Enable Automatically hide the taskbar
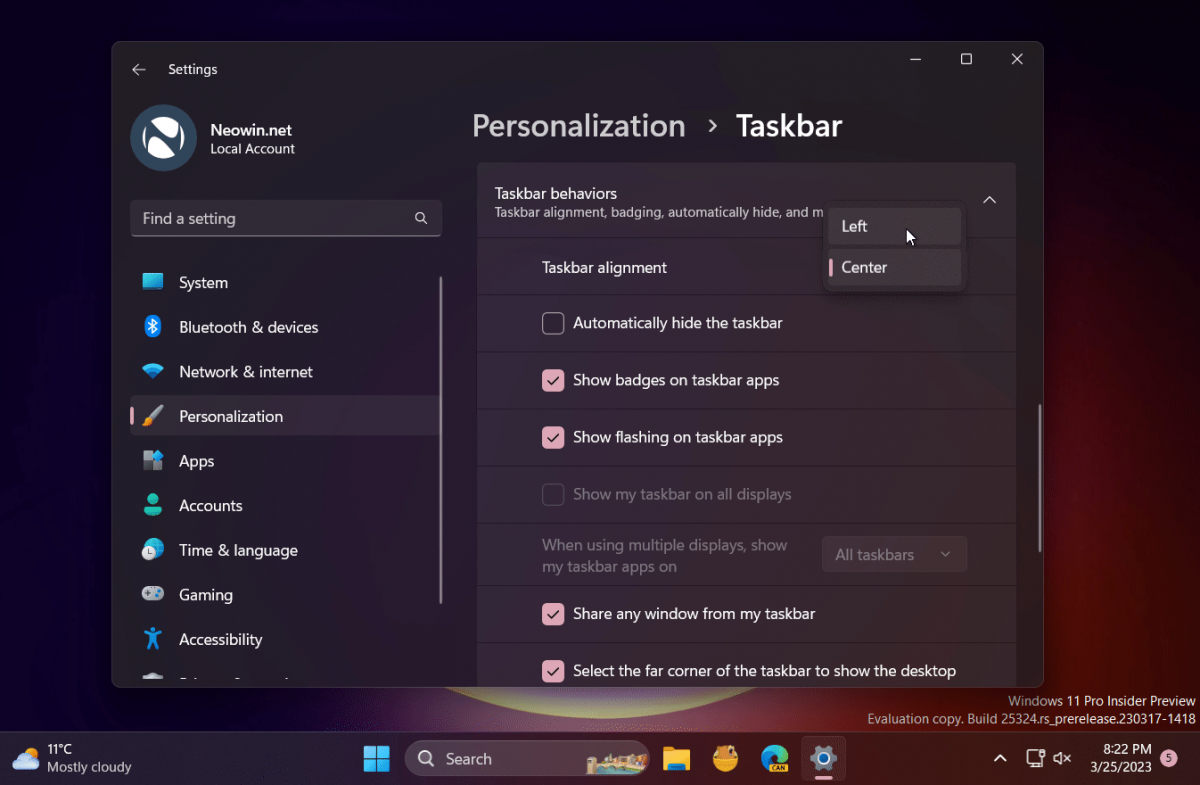Screen dimensions: 1200x785 pyautogui.click(x=553, y=323)
